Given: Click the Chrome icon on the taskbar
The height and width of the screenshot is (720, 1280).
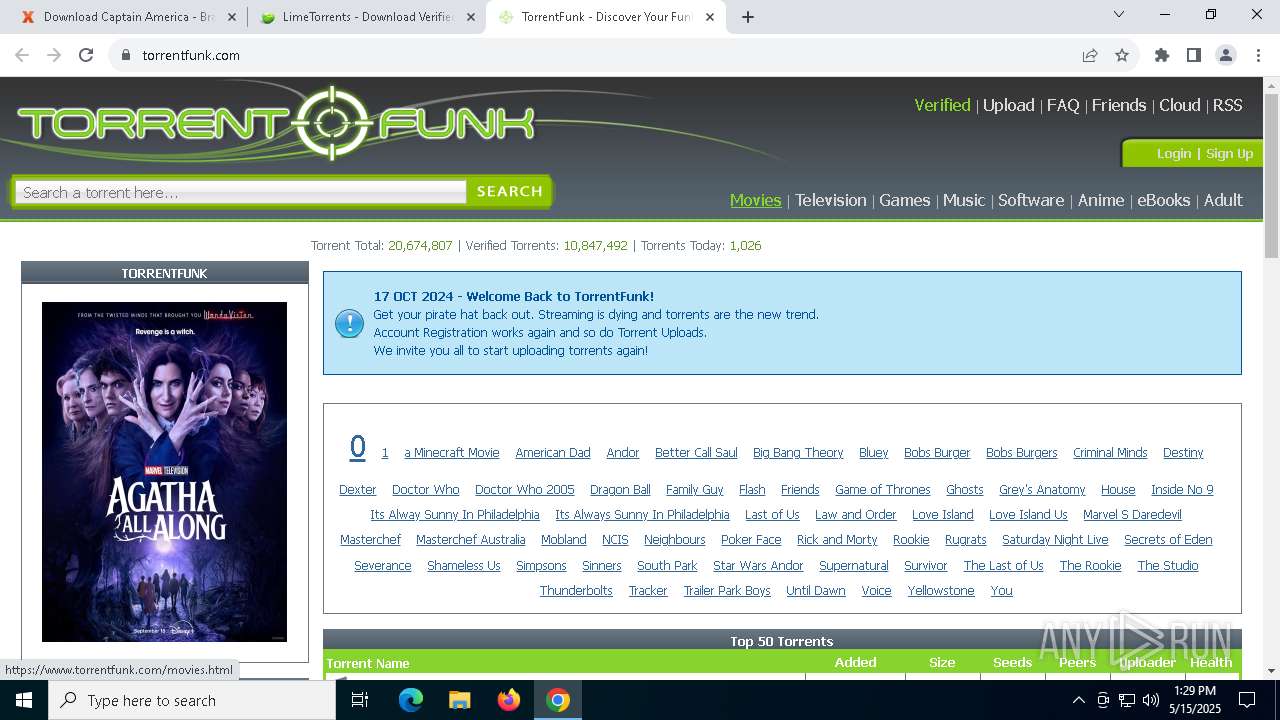Looking at the screenshot, I should tap(558, 700).
